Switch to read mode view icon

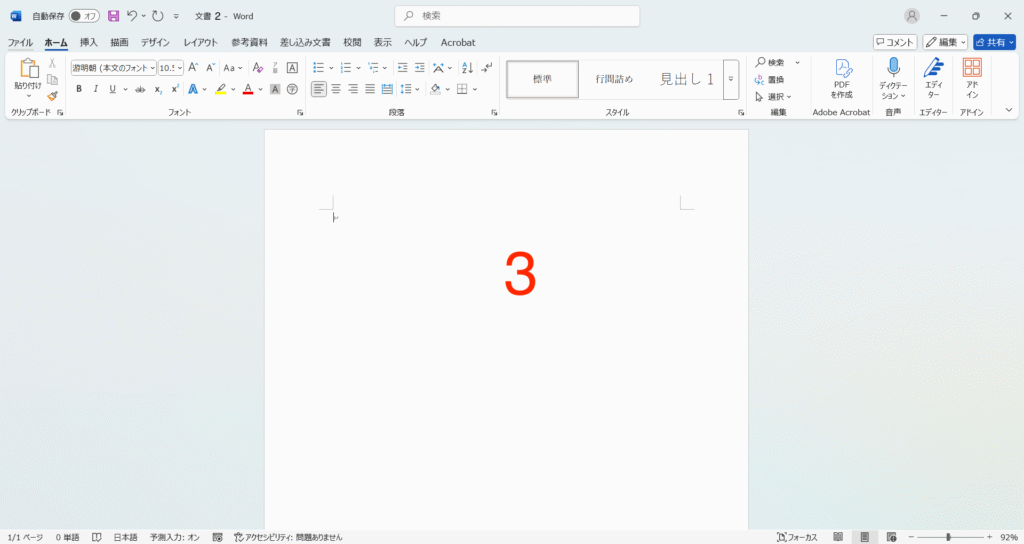(x=838, y=537)
